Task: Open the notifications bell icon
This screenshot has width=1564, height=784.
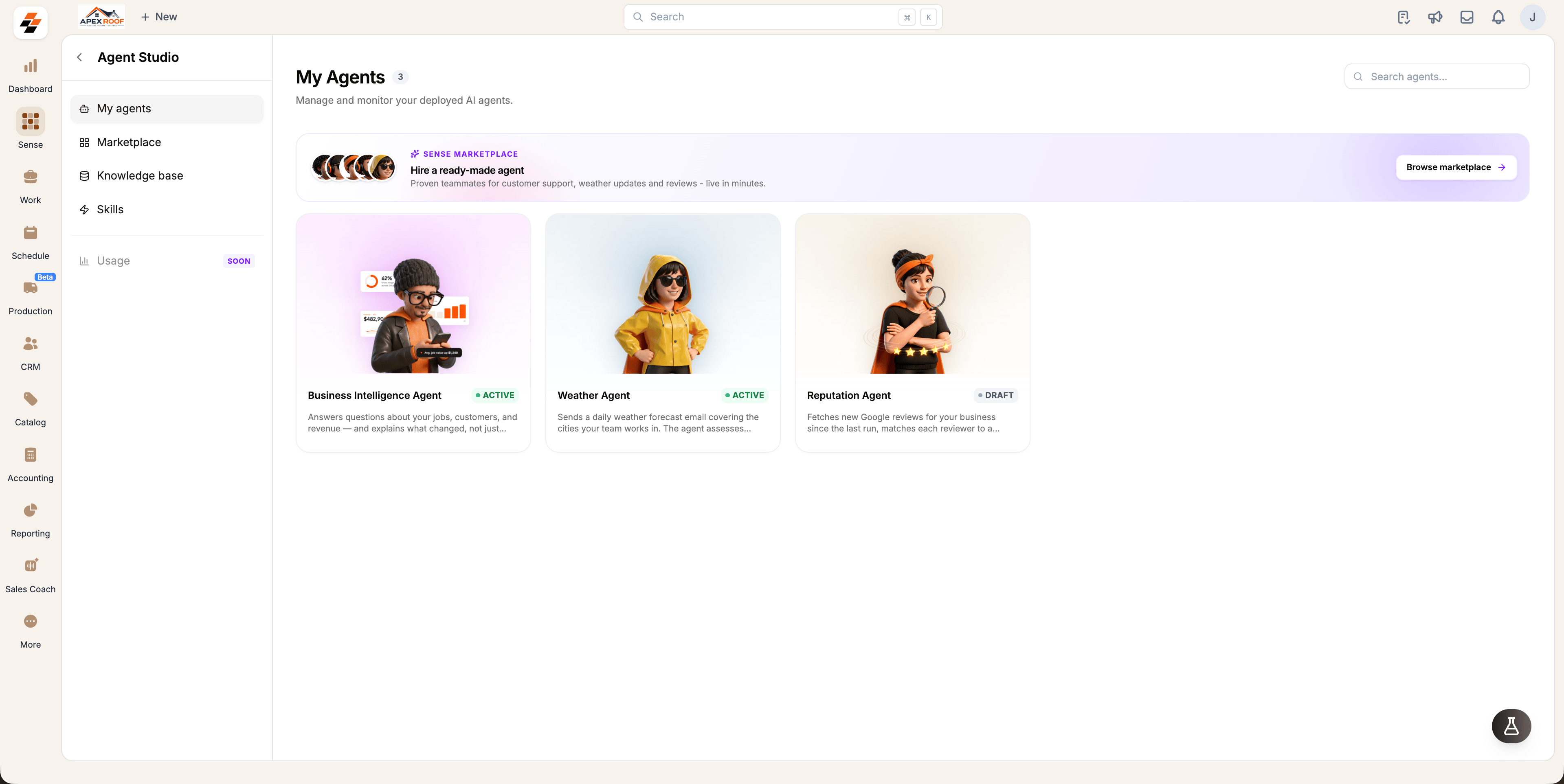Action: (x=1498, y=17)
